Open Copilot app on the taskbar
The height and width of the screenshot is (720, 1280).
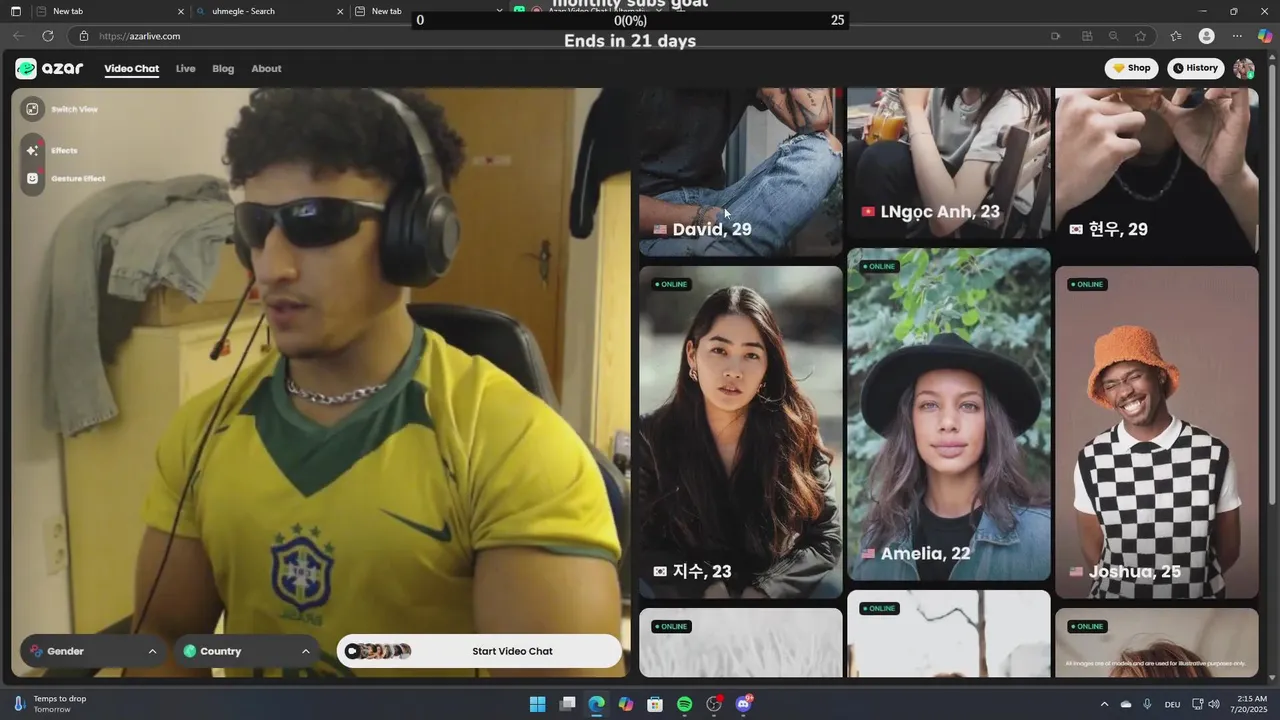626,704
